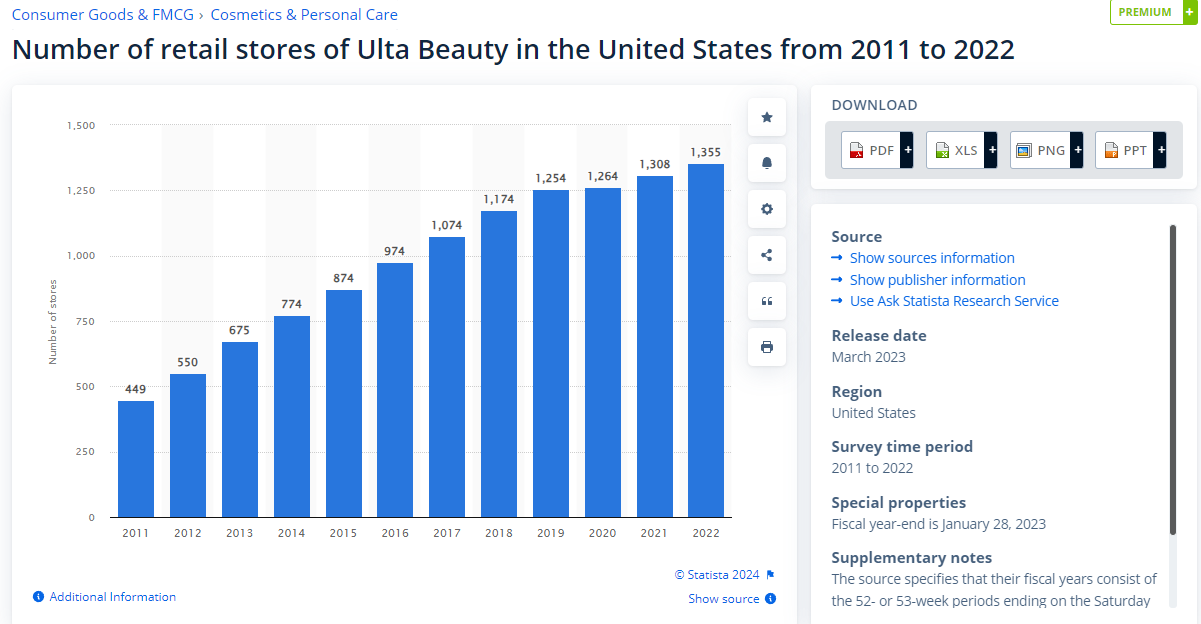Click the Release date value March 2023
This screenshot has width=1201, height=624.
(x=869, y=357)
